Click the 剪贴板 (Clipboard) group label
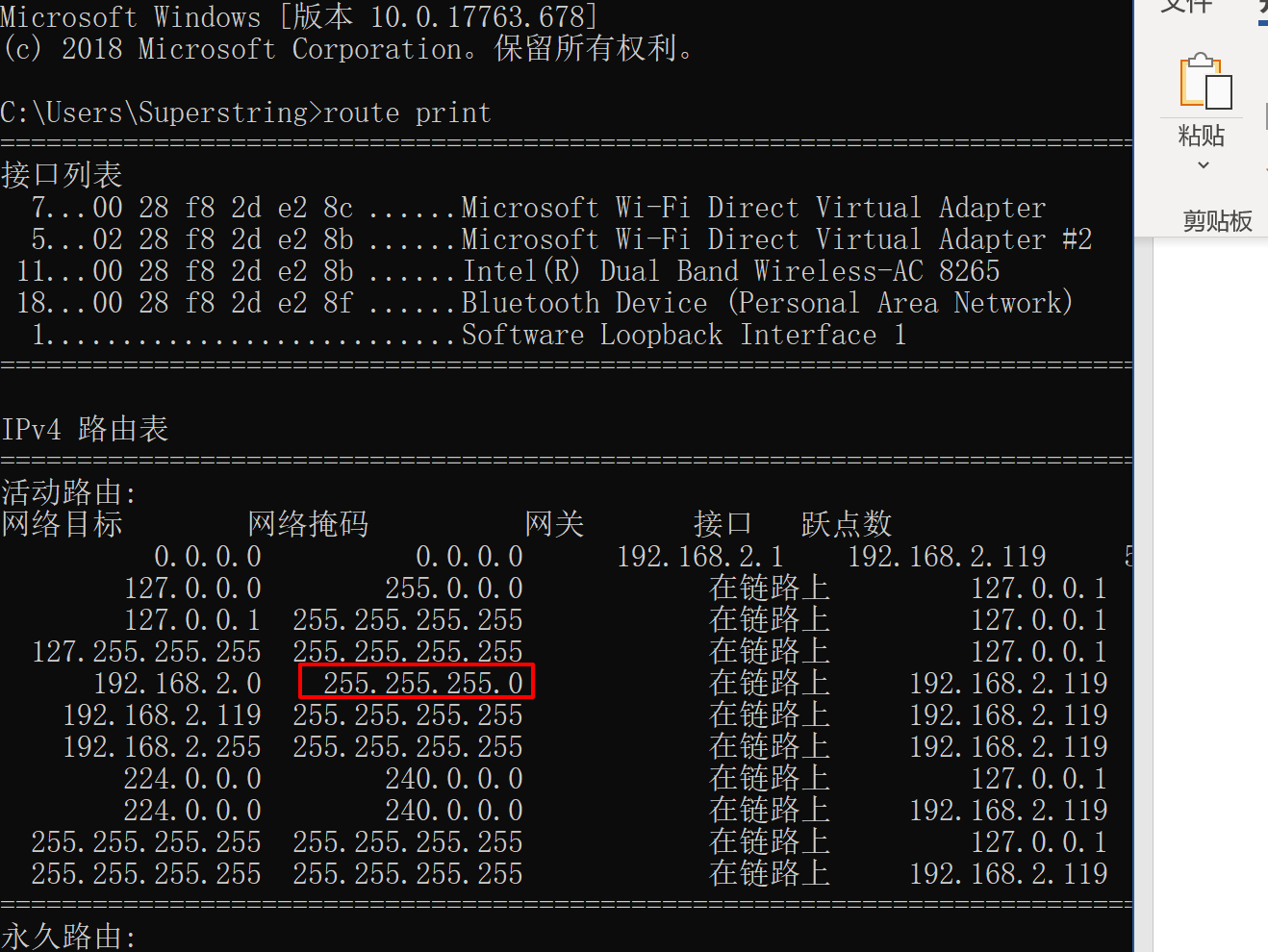This screenshot has width=1268, height=952. [x=1217, y=221]
